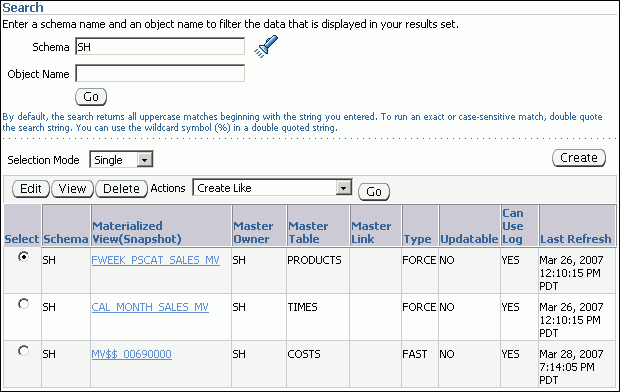Open the FWEEK_PSCAT_SALES_MV link
The height and width of the screenshot is (392, 620).
[155, 260]
